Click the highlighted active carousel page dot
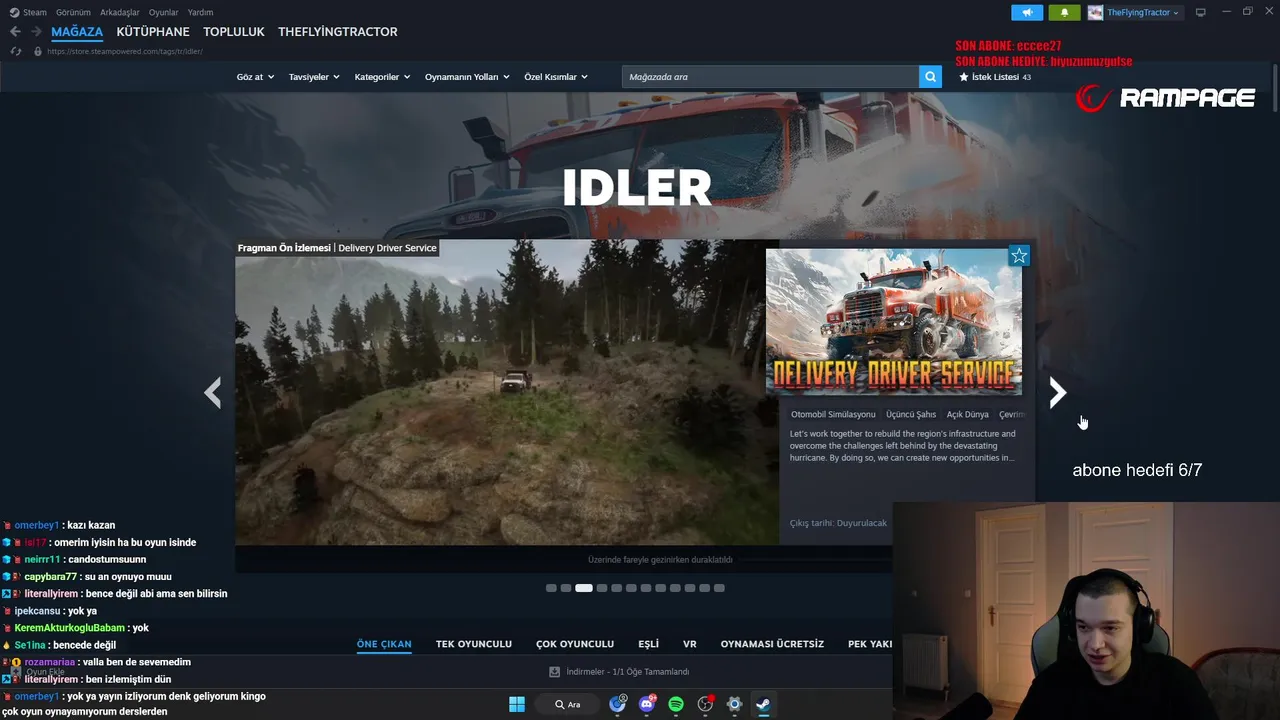1280x720 pixels. click(584, 588)
